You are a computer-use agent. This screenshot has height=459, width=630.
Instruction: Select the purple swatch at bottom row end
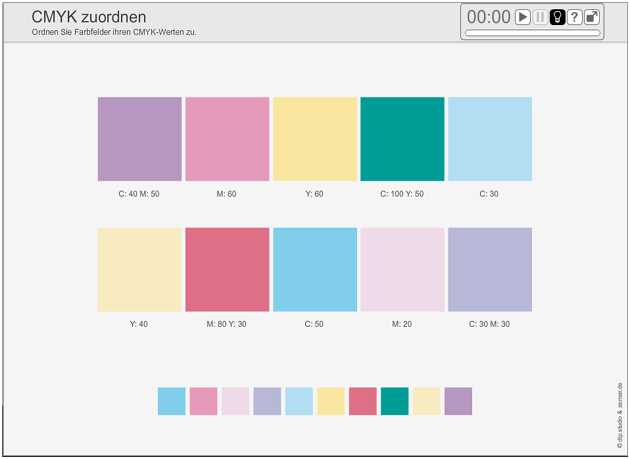point(458,401)
